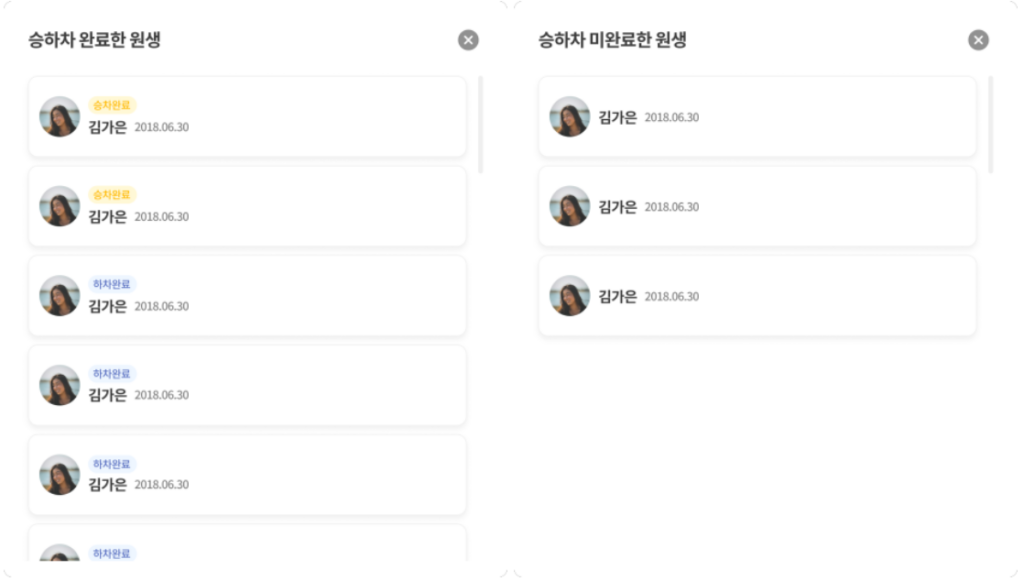Click the partially visible 하차완료 badge at the bottom
Screen dimensions: 1024x581
point(112,553)
